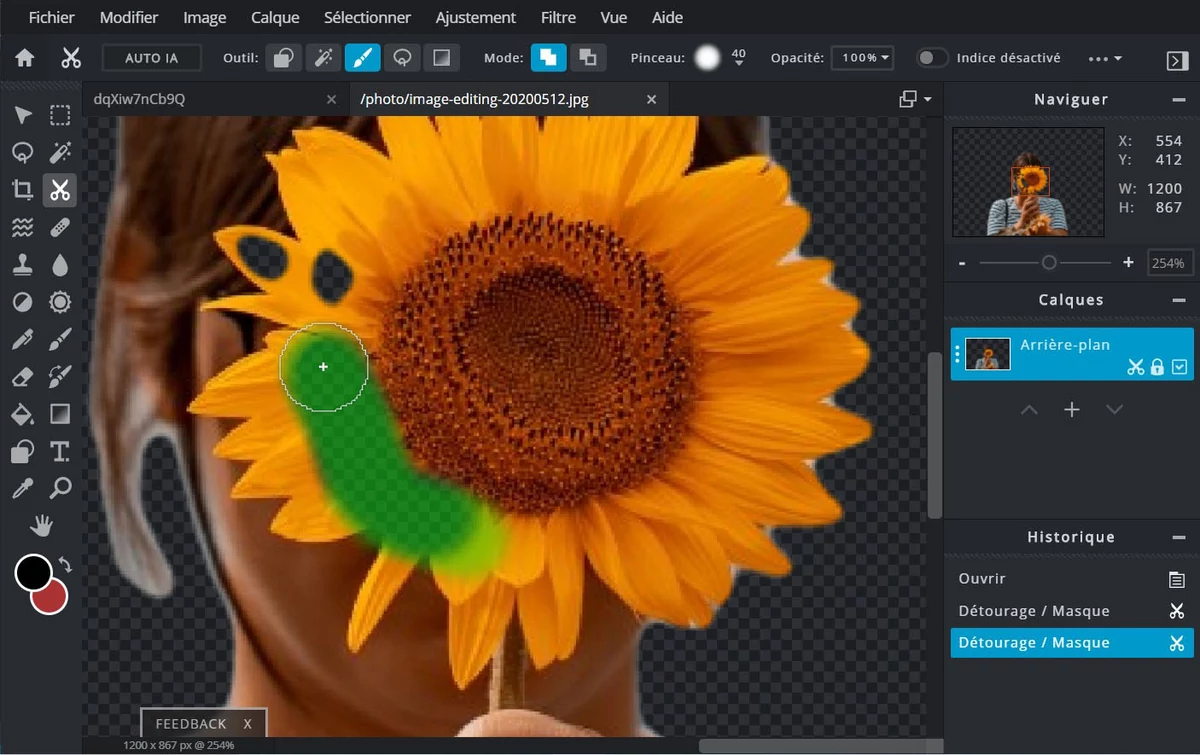Go to the Home screen icon

click(25, 58)
